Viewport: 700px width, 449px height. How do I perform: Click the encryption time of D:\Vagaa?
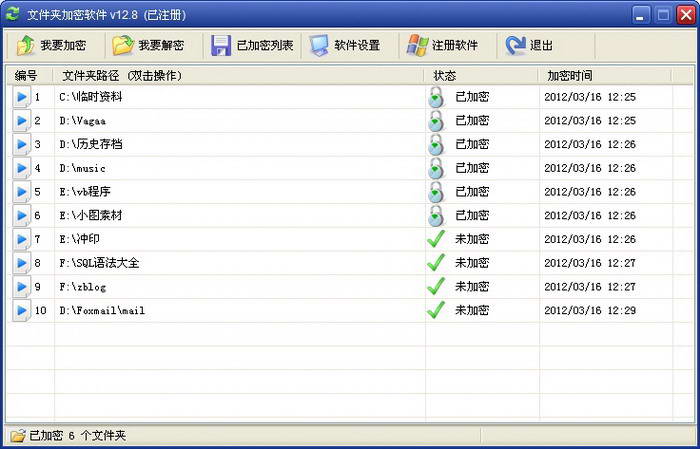pos(590,121)
